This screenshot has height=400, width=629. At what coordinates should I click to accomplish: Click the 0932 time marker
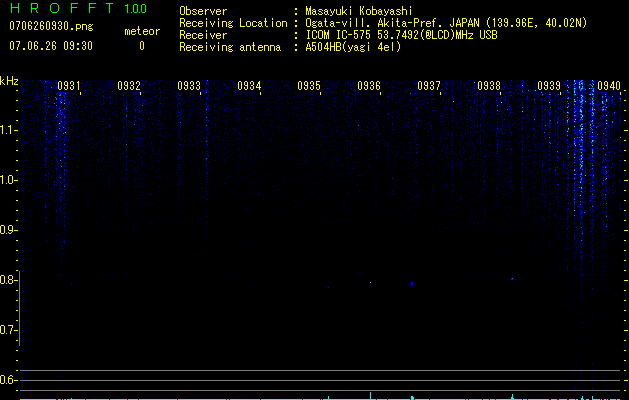[x=129, y=85]
